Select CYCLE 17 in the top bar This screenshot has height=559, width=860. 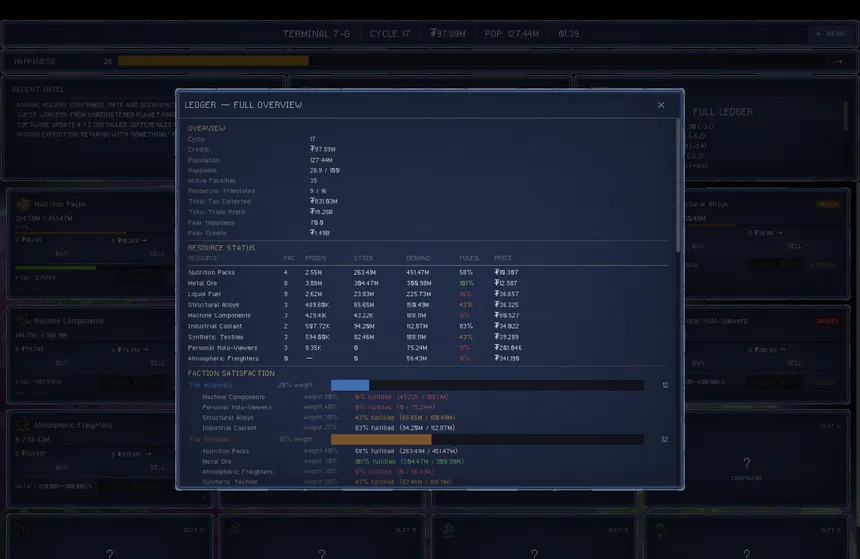click(x=389, y=34)
